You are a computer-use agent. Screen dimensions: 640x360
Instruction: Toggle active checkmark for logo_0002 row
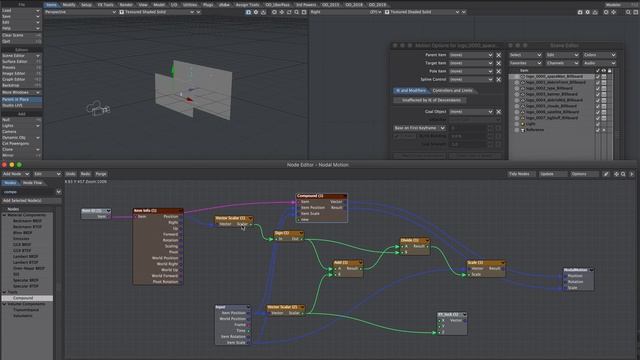click(x=598, y=88)
